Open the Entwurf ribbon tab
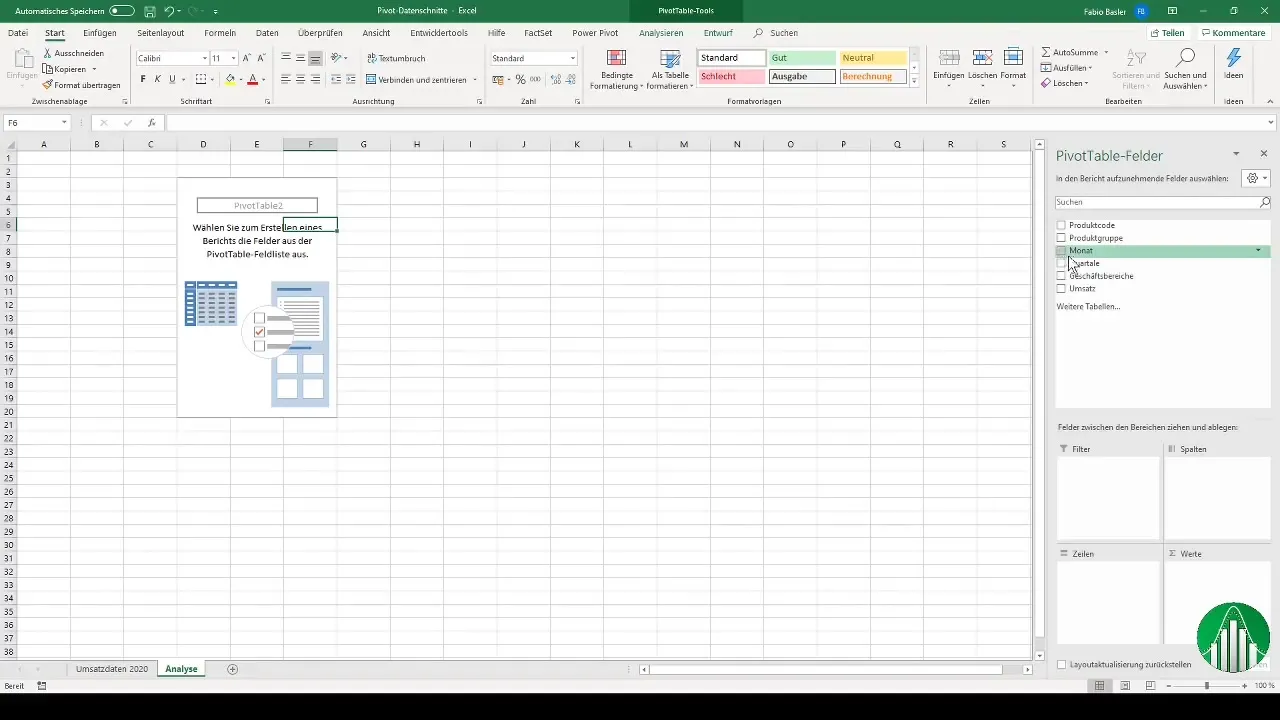1280x720 pixels. (718, 33)
